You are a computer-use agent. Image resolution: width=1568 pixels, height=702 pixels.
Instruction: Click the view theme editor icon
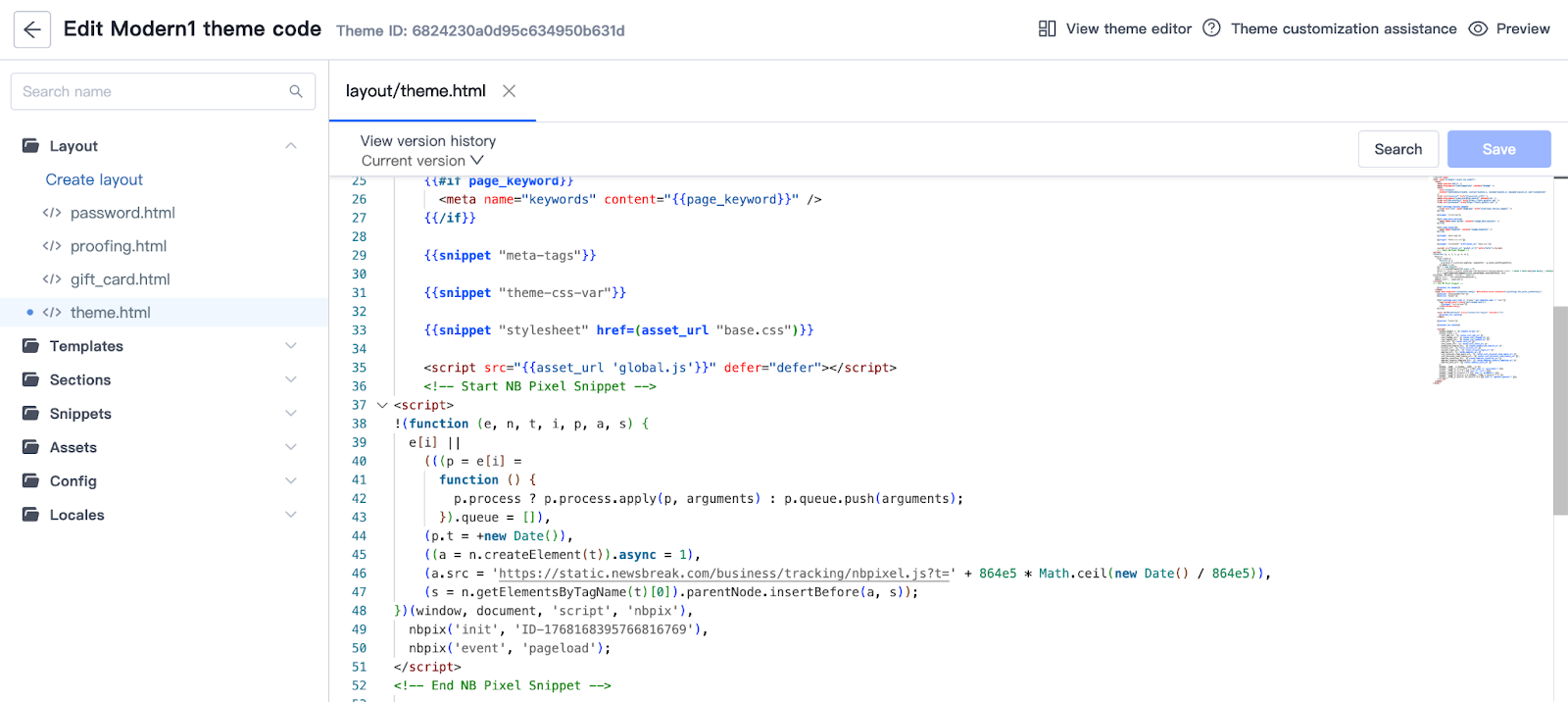click(1048, 29)
